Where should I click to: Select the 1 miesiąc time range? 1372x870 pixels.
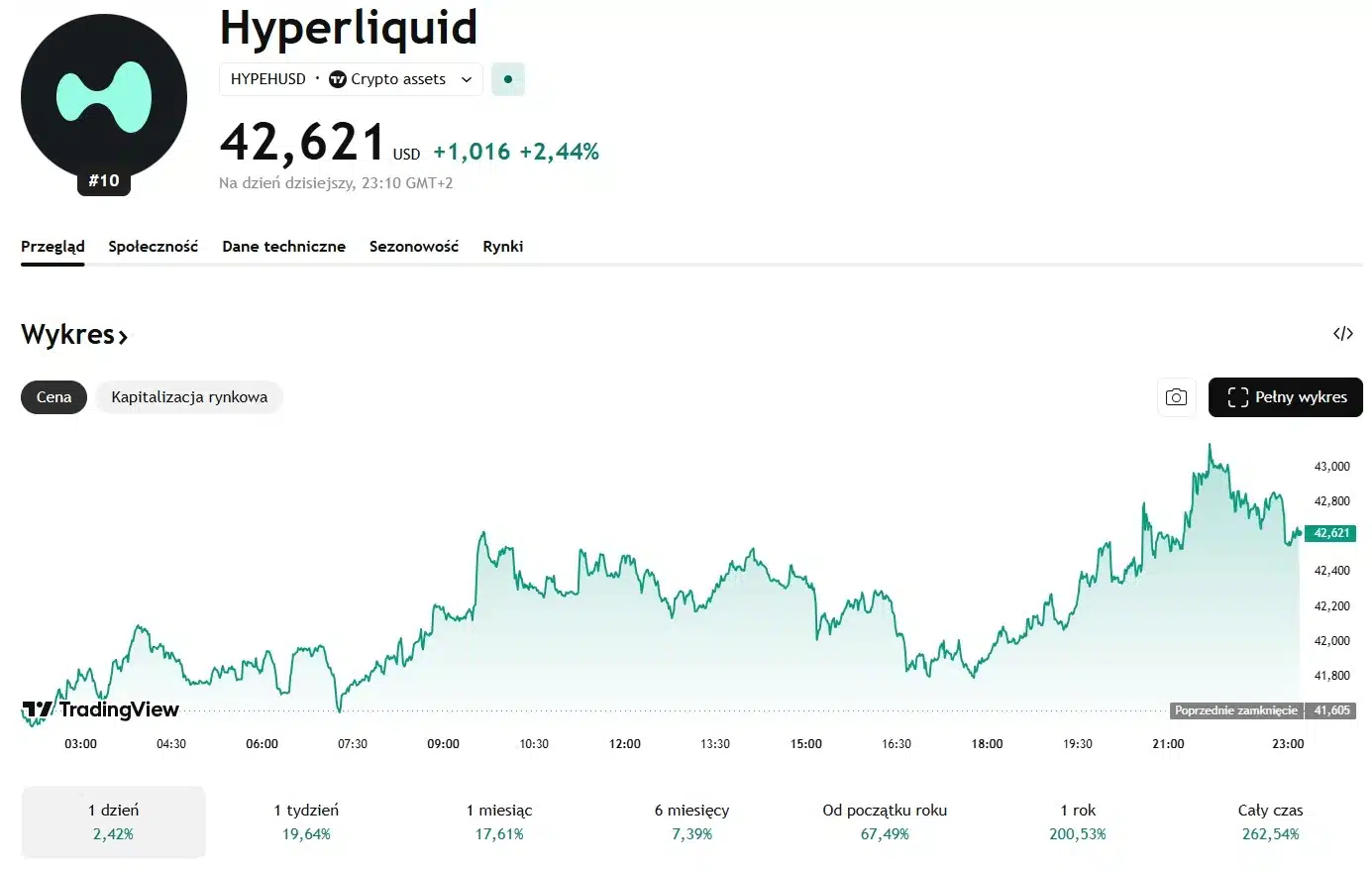pos(499,821)
